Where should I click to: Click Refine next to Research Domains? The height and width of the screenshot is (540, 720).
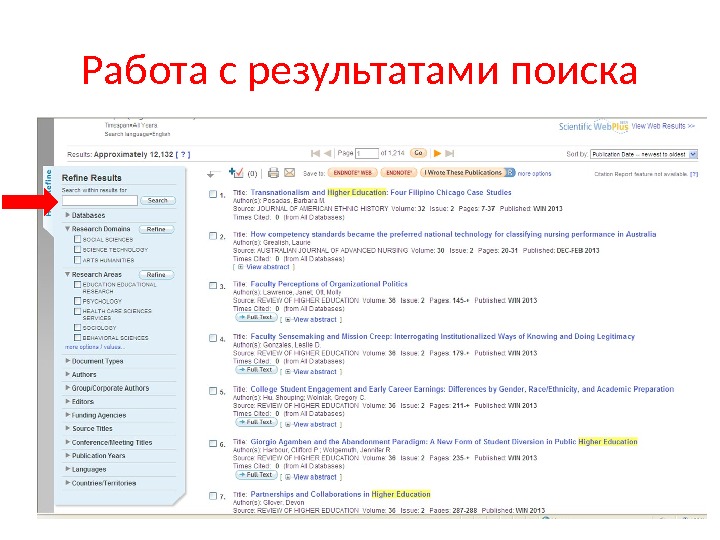(156, 229)
